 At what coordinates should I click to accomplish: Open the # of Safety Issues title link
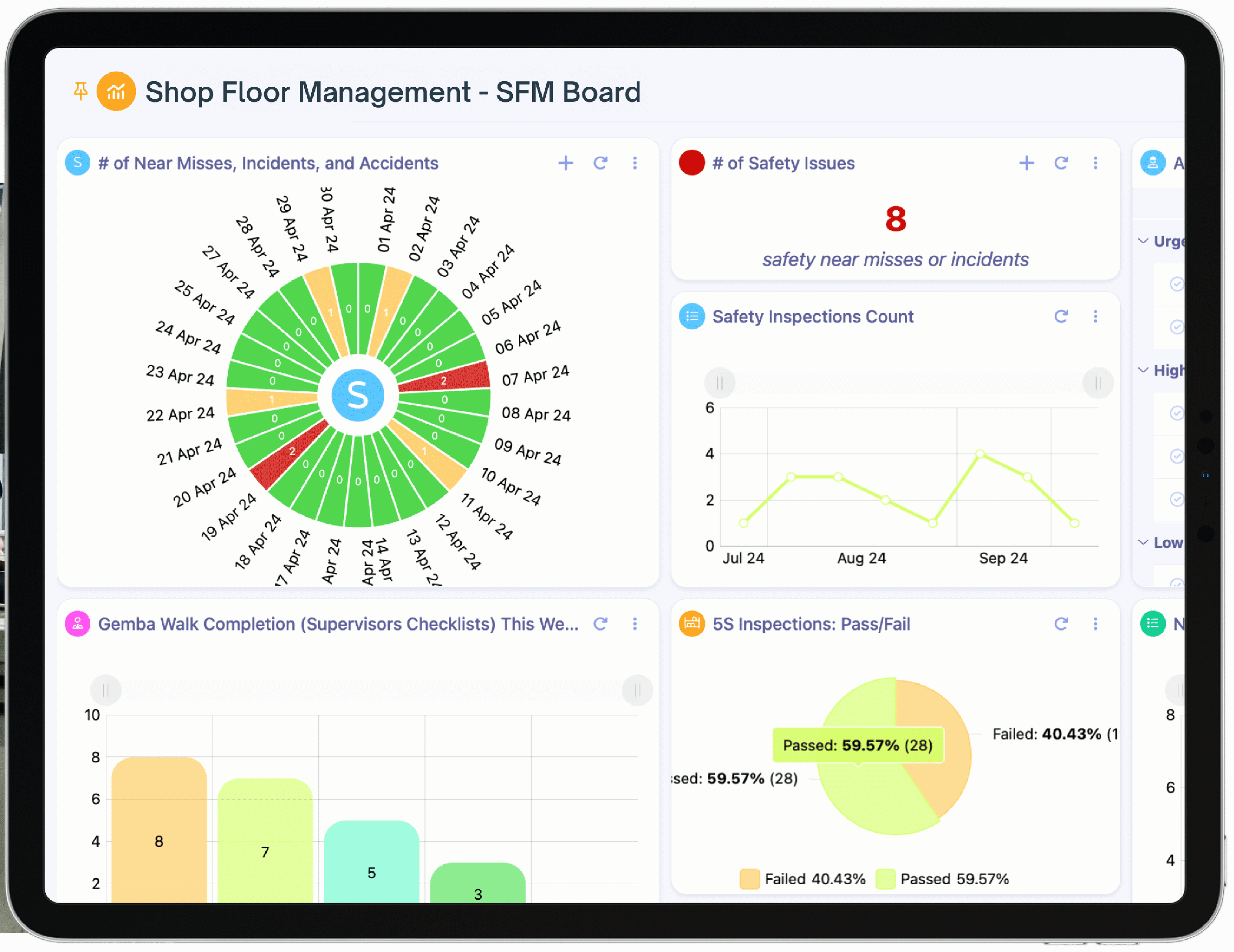pyautogui.click(x=784, y=163)
